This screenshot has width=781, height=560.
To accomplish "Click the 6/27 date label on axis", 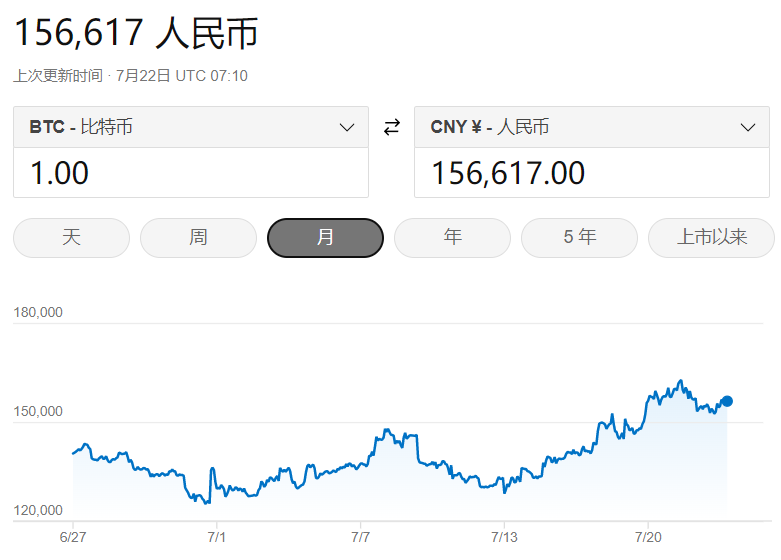I will pos(73,538).
